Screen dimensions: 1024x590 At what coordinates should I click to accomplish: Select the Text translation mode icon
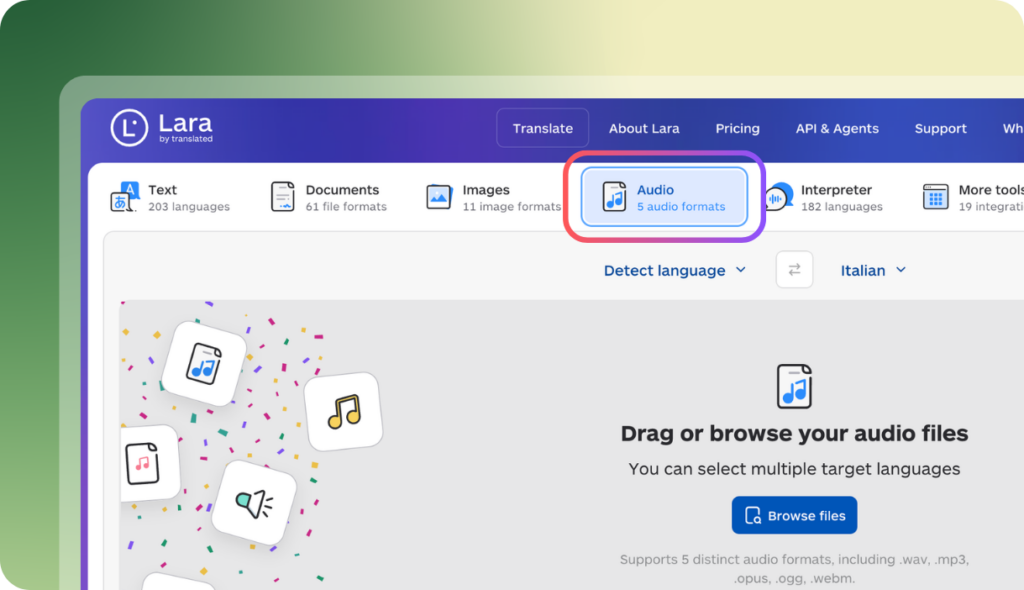pos(125,197)
